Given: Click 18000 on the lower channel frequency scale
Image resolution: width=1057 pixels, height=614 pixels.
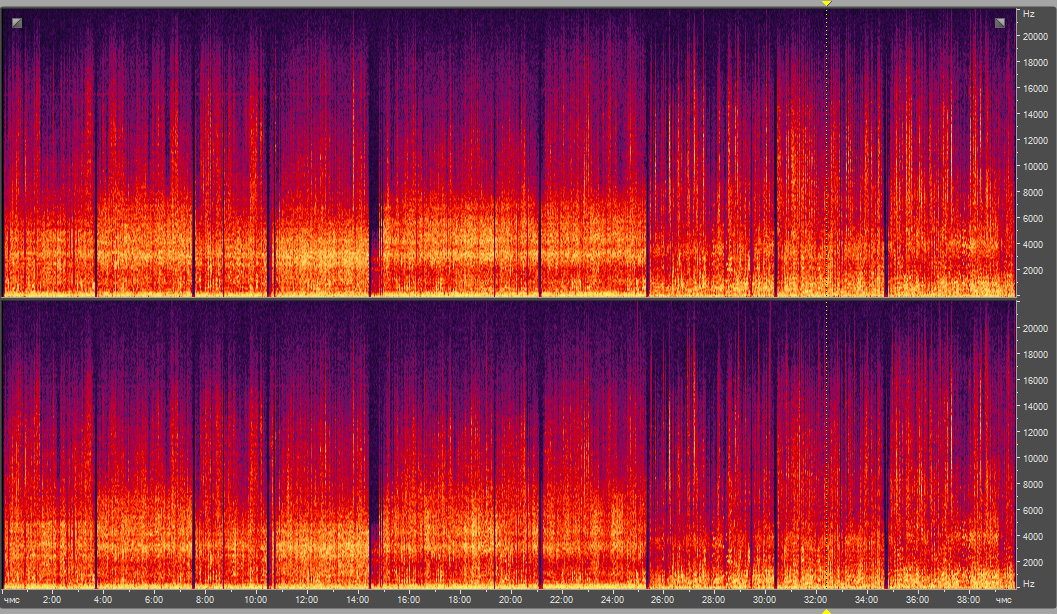Looking at the screenshot, I should point(1035,355).
